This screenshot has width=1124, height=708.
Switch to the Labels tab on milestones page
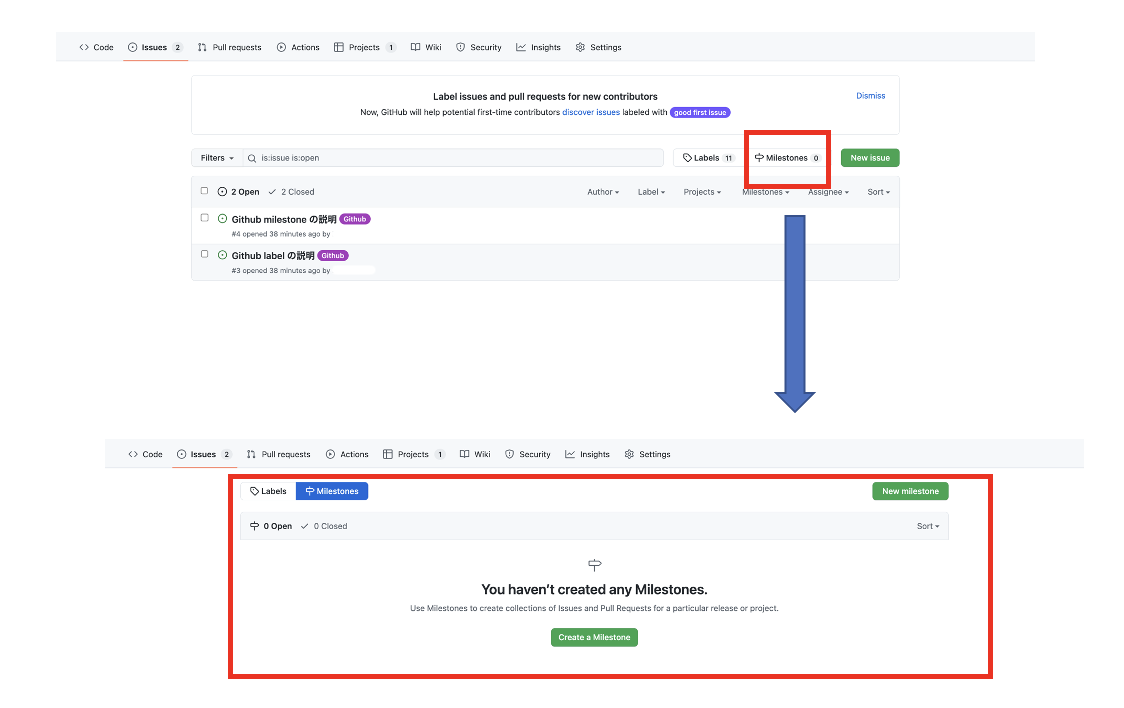click(268, 491)
